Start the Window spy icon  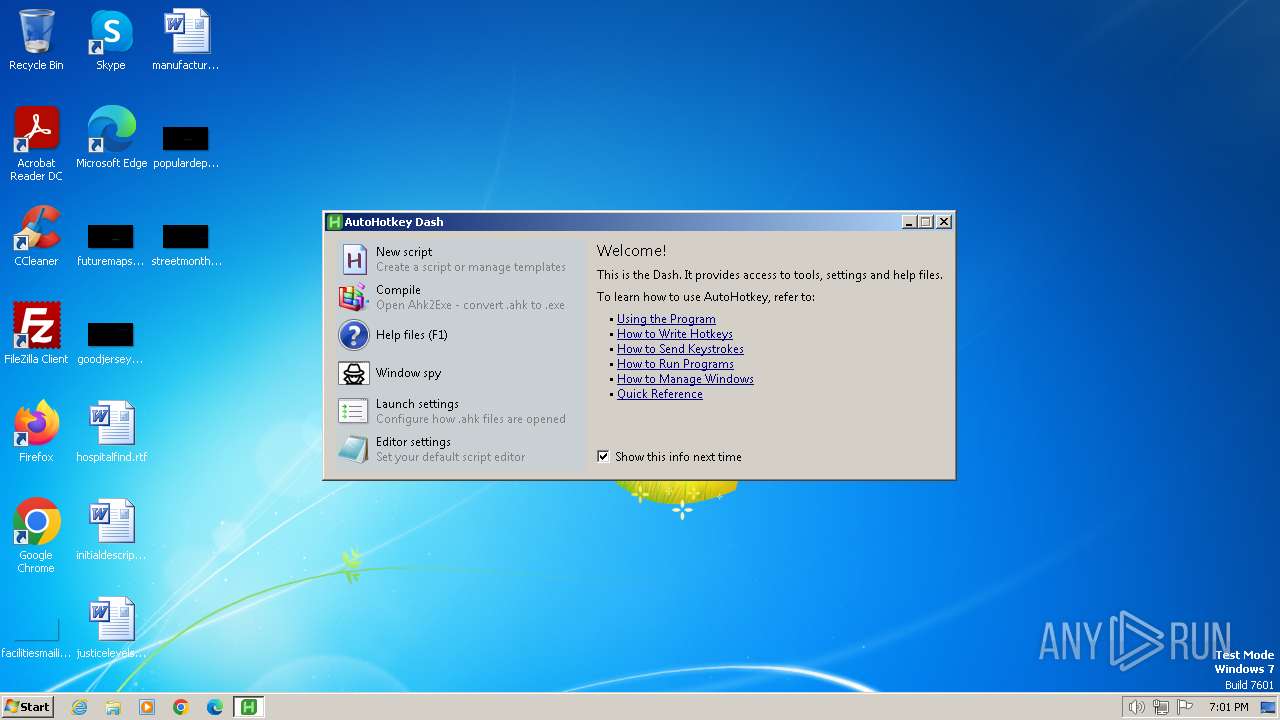point(354,373)
